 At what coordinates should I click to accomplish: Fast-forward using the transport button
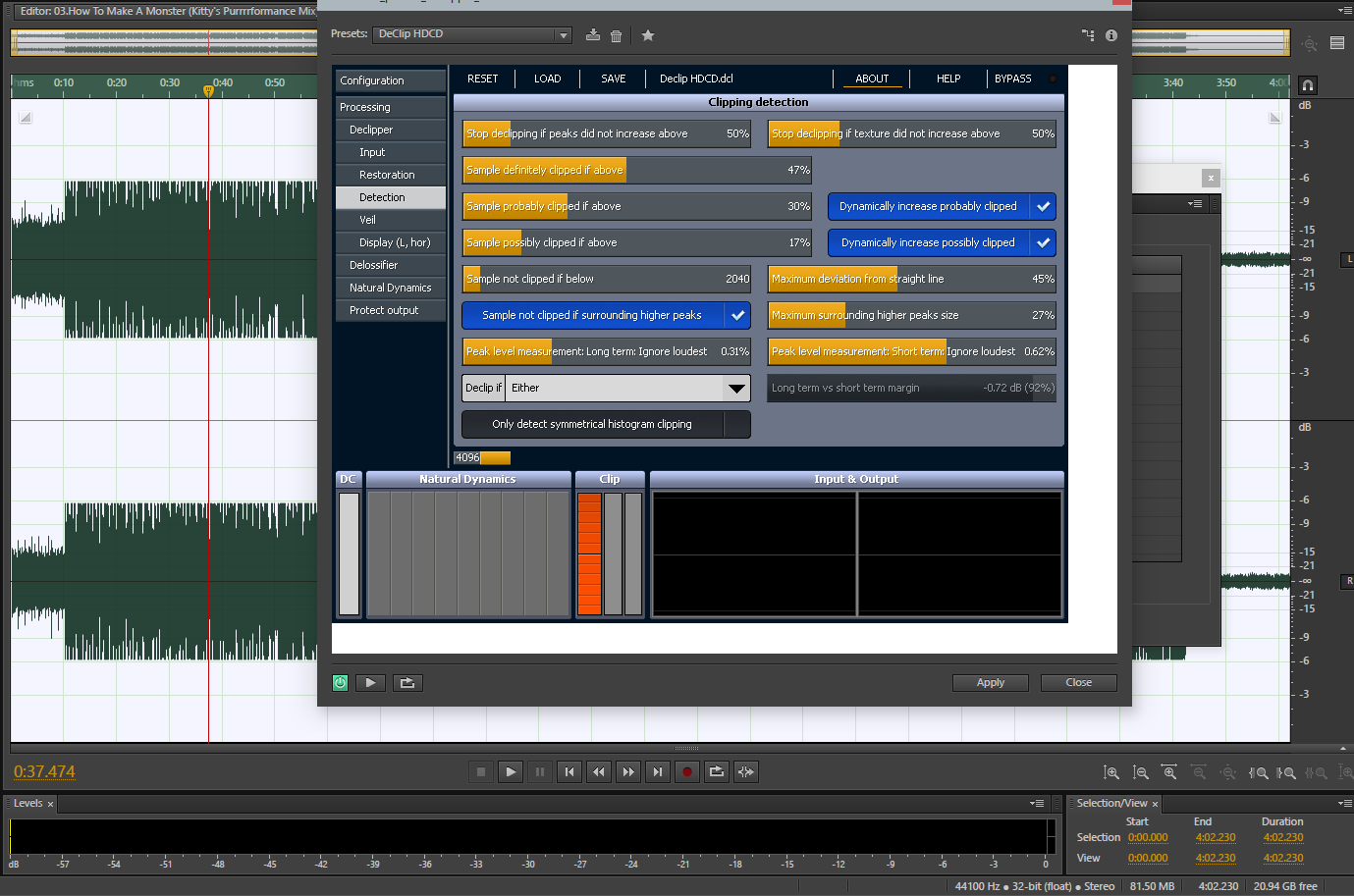point(628,772)
